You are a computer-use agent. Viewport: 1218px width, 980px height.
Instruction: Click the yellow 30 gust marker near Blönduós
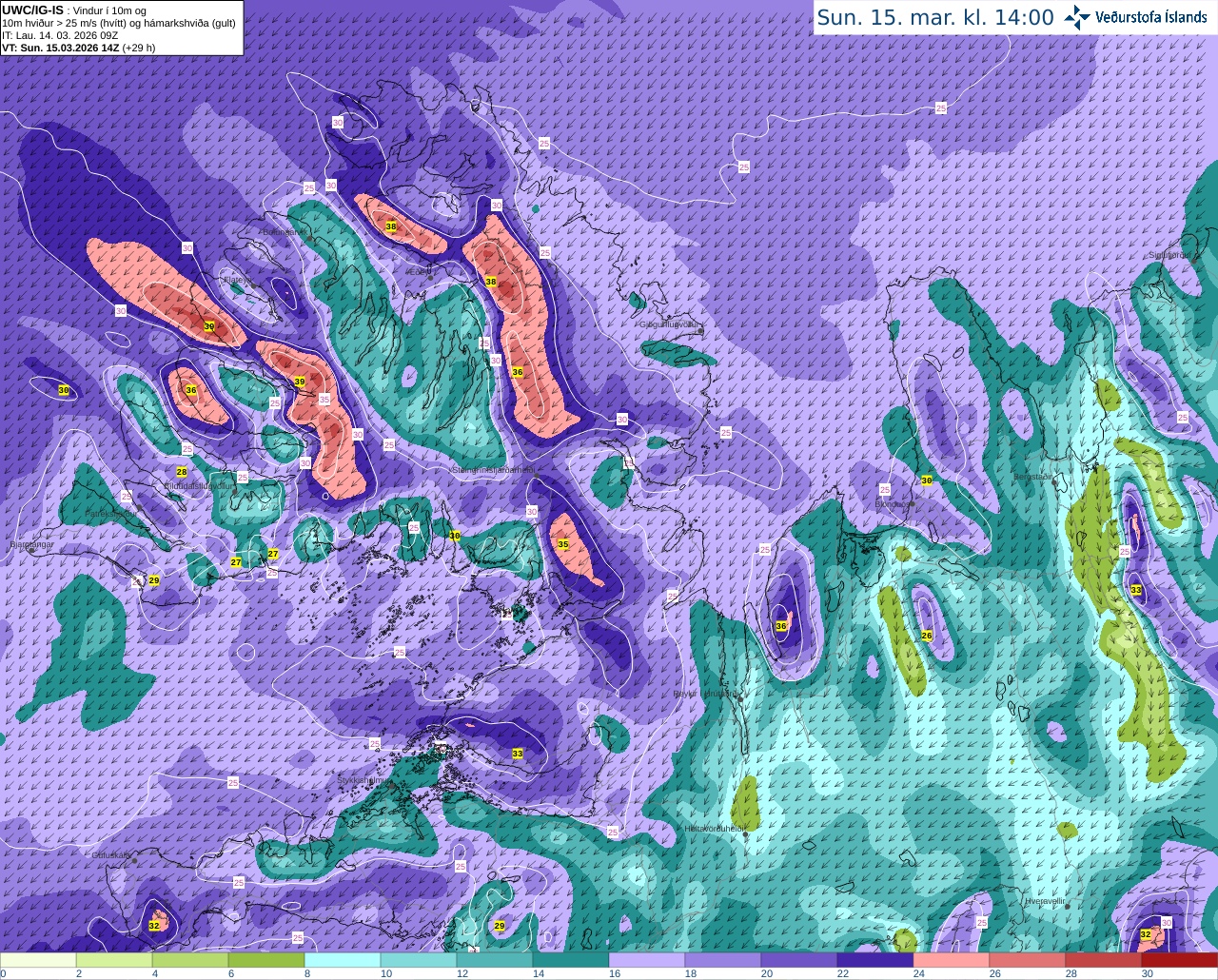[927, 480]
